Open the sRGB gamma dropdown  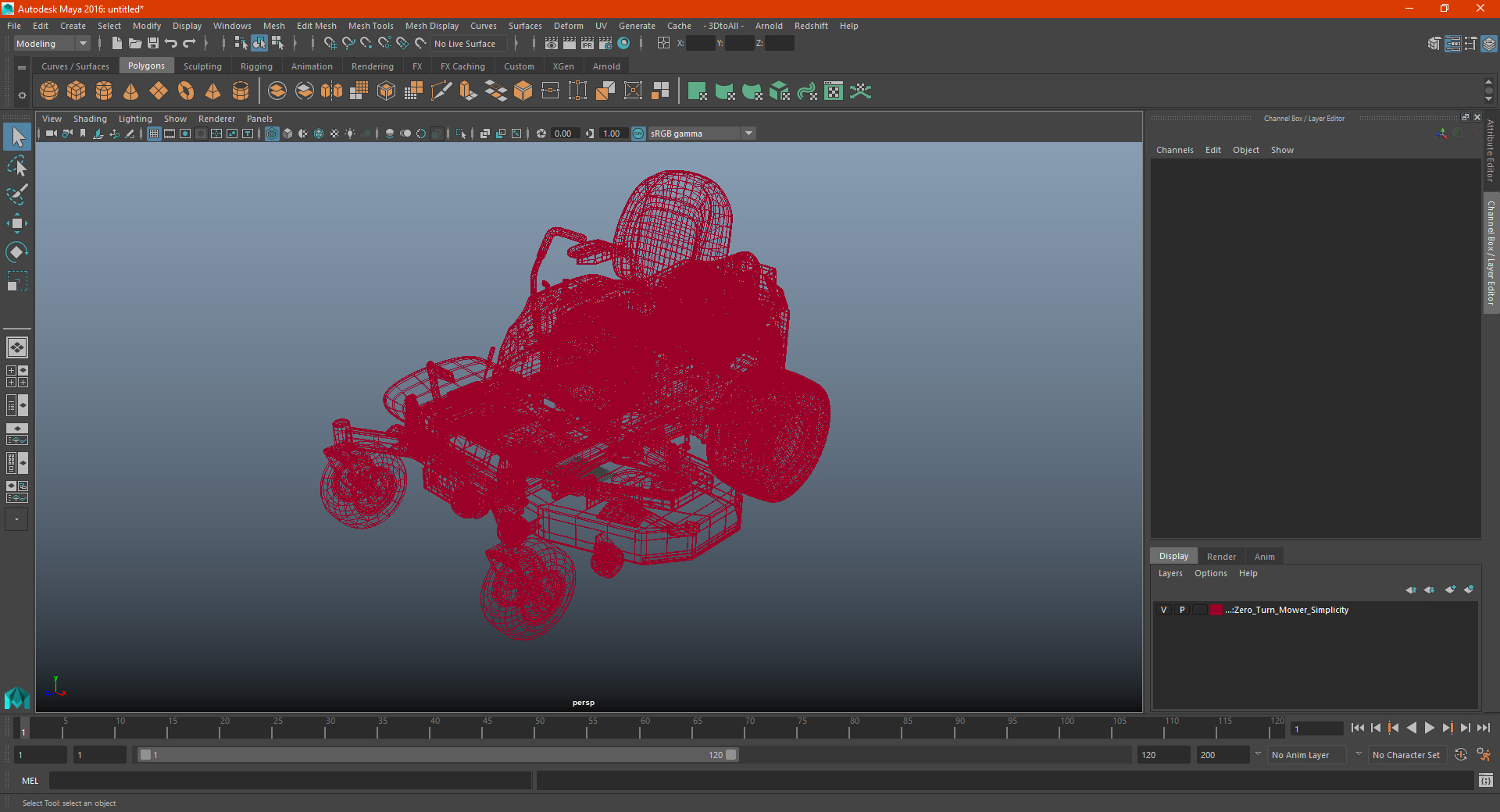click(x=702, y=134)
